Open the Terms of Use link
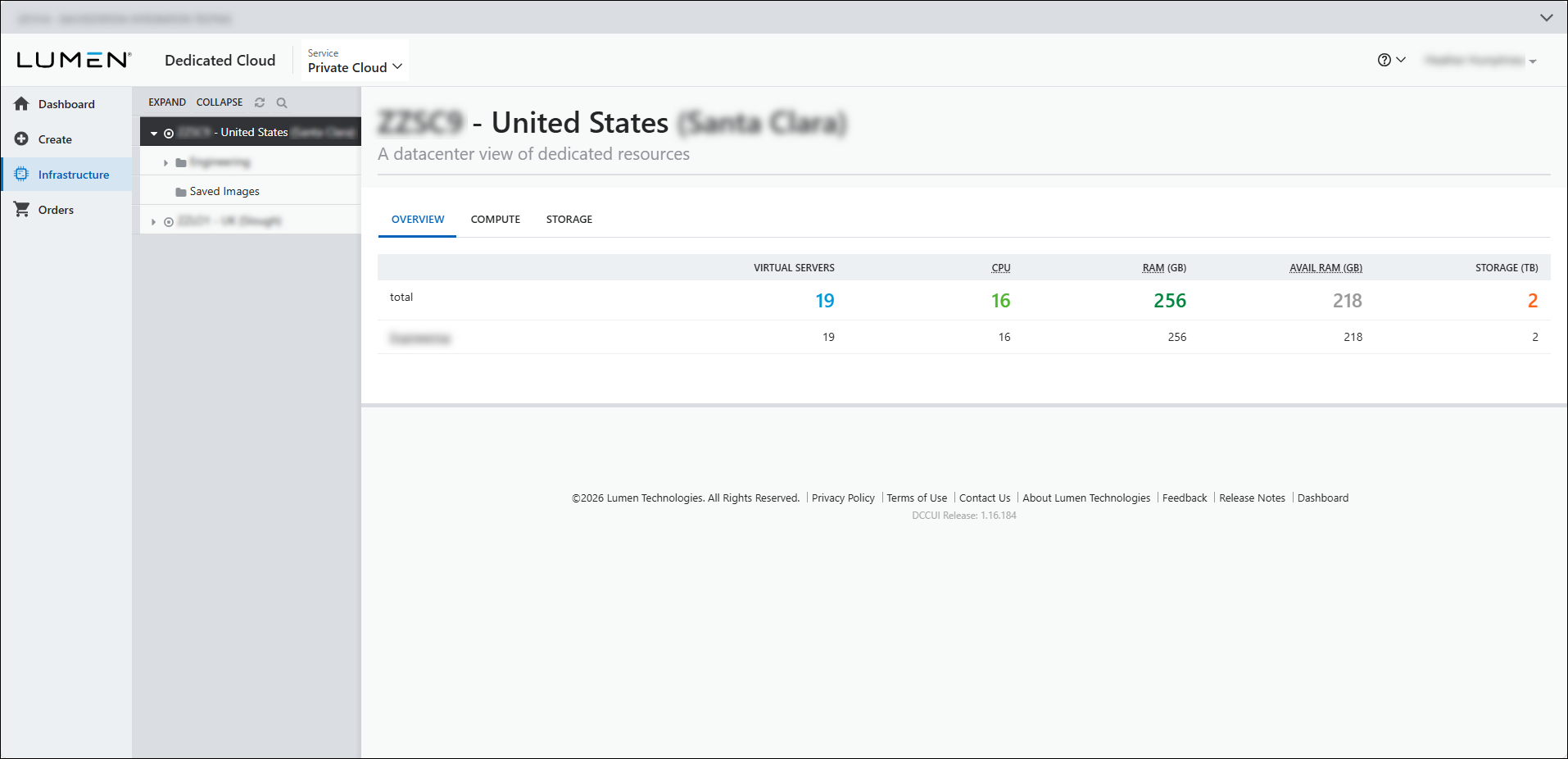Screen dimensions: 1568x759 (917, 498)
